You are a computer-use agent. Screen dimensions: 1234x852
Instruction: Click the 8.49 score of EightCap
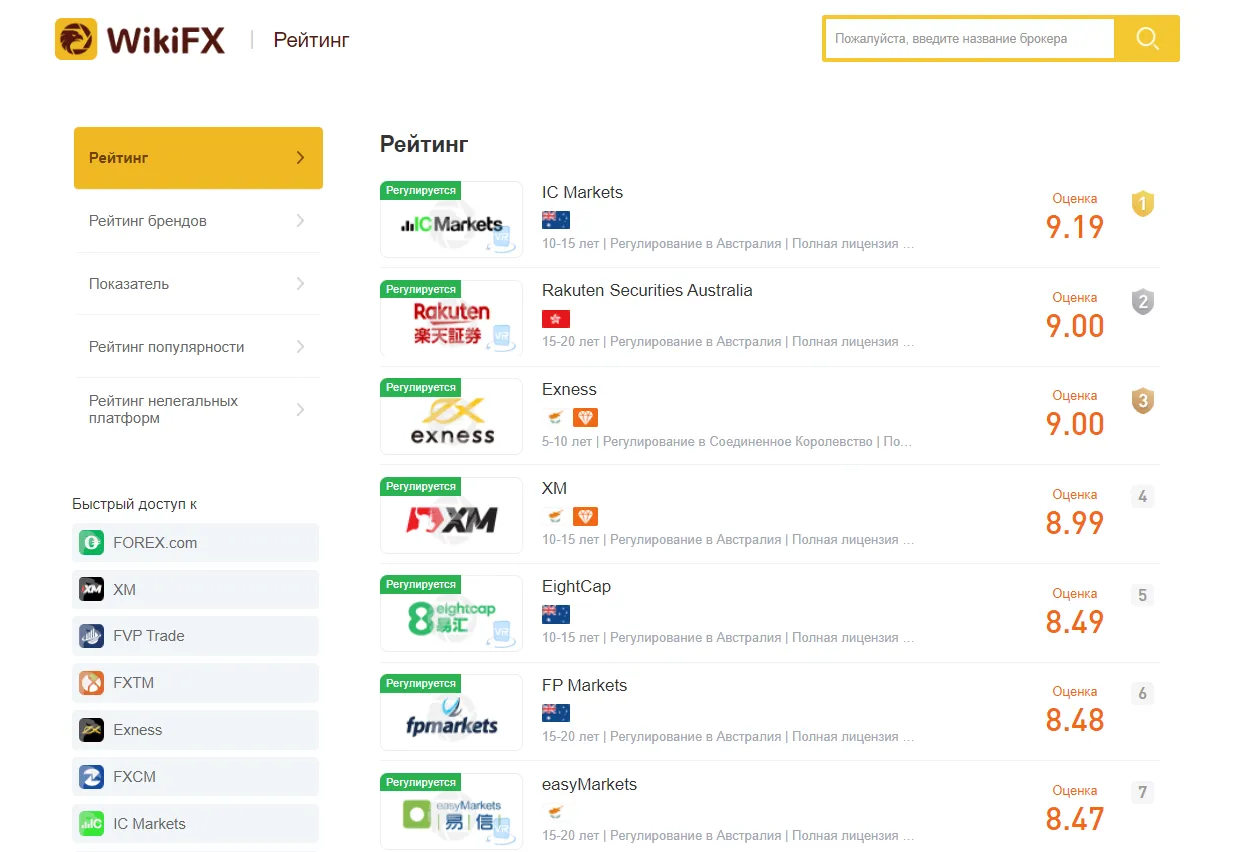(1075, 622)
